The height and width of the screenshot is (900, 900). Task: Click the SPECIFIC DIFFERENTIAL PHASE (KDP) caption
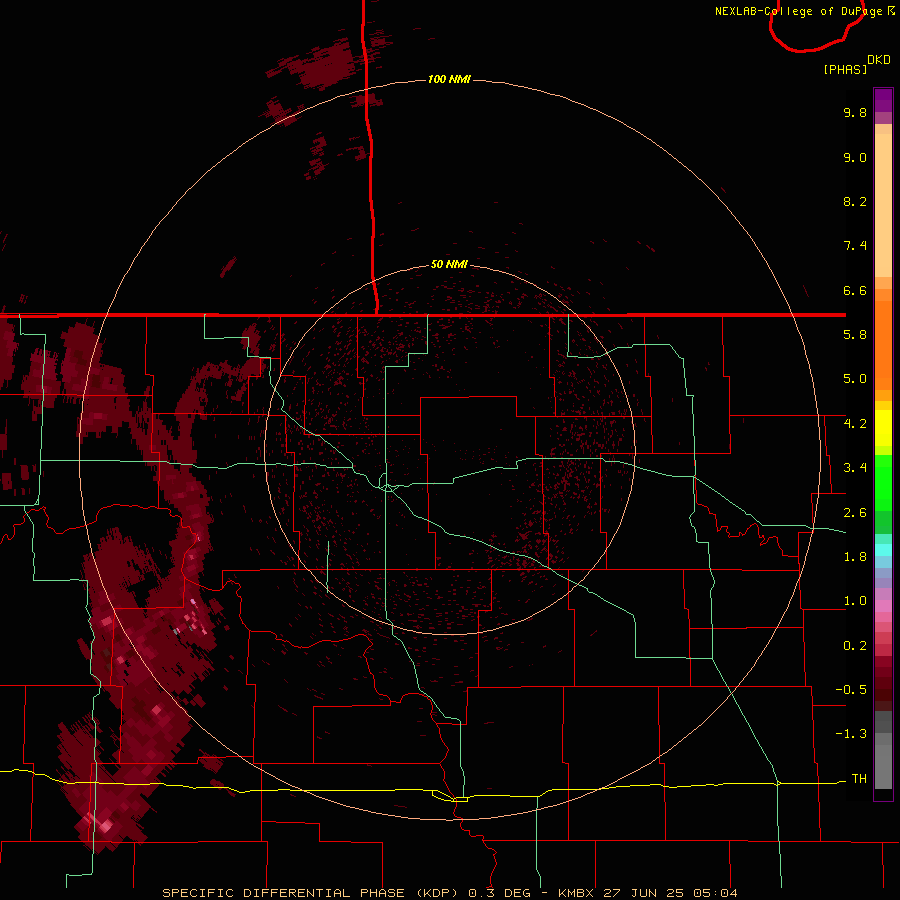(x=310, y=893)
